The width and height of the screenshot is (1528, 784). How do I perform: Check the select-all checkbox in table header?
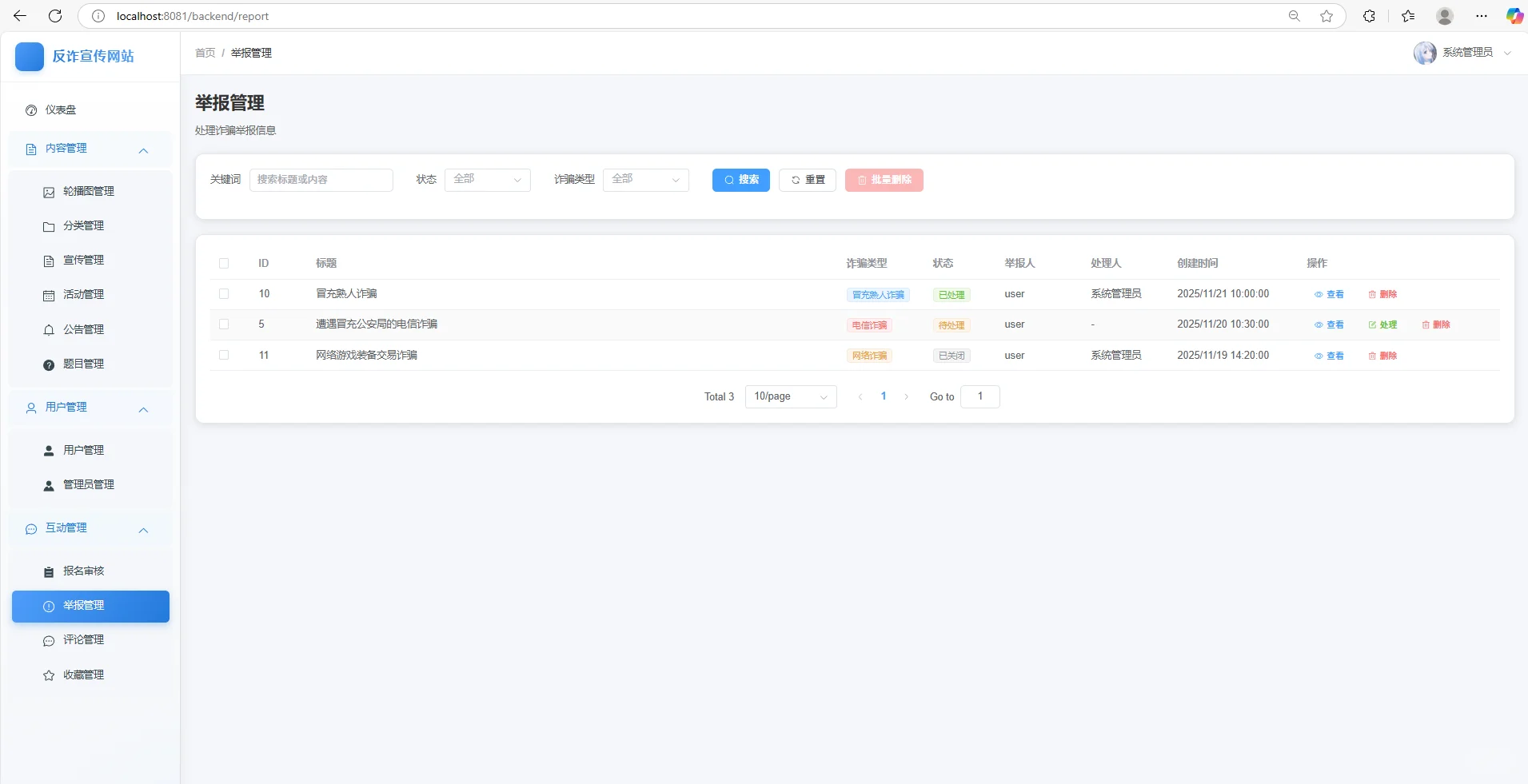[x=224, y=264]
